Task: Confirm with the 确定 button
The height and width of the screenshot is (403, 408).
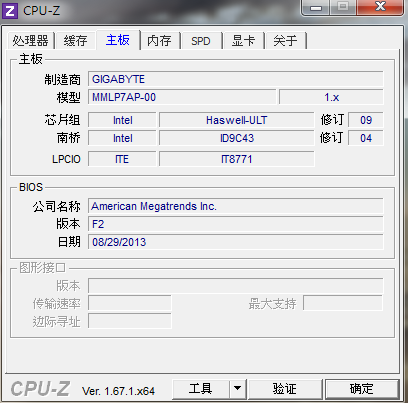Action: [x=362, y=389]
